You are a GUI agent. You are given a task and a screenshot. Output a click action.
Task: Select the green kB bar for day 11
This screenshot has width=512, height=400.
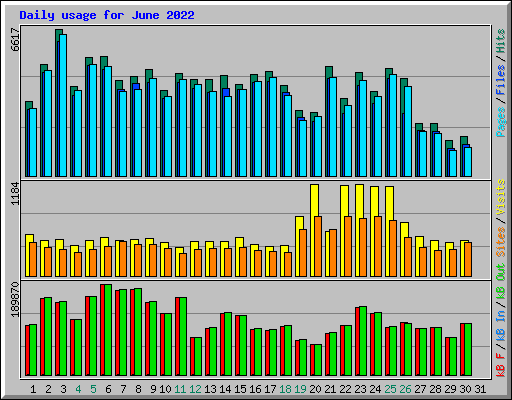183,337
